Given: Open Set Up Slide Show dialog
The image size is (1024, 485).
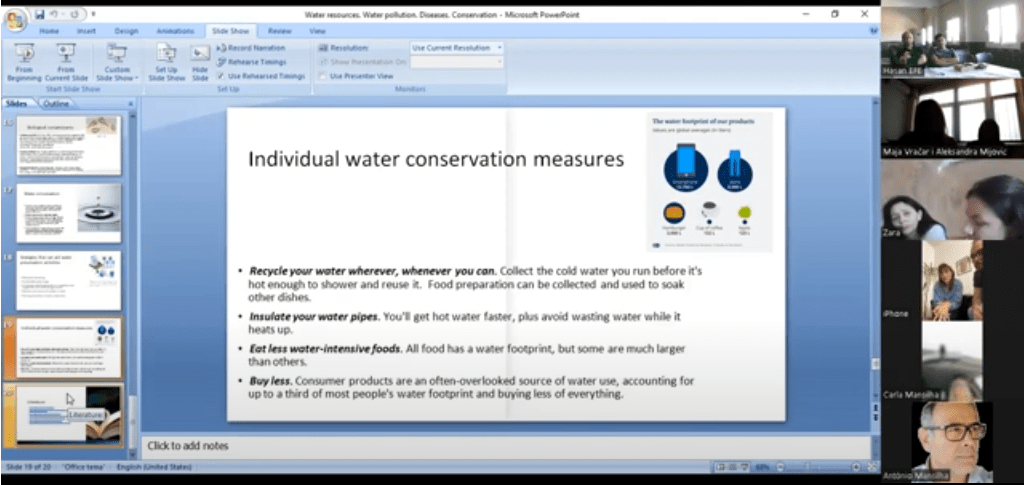Looking at the screenshot, I should pos(167,62).
